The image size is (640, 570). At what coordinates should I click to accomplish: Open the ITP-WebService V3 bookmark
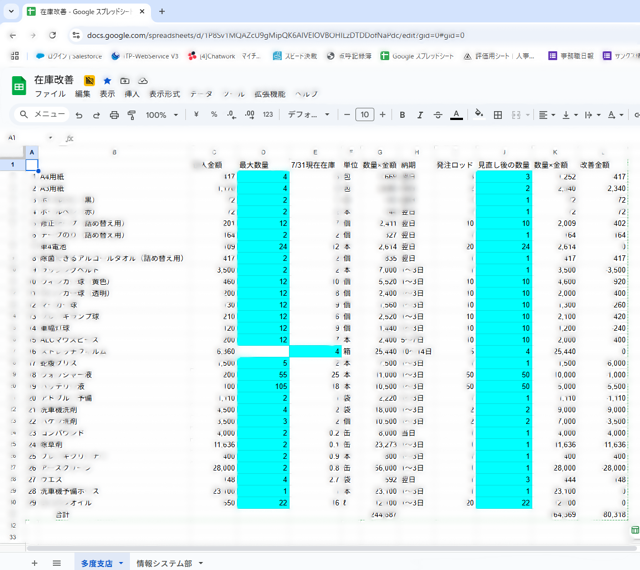pyautogui.click(x=145, y=56)
